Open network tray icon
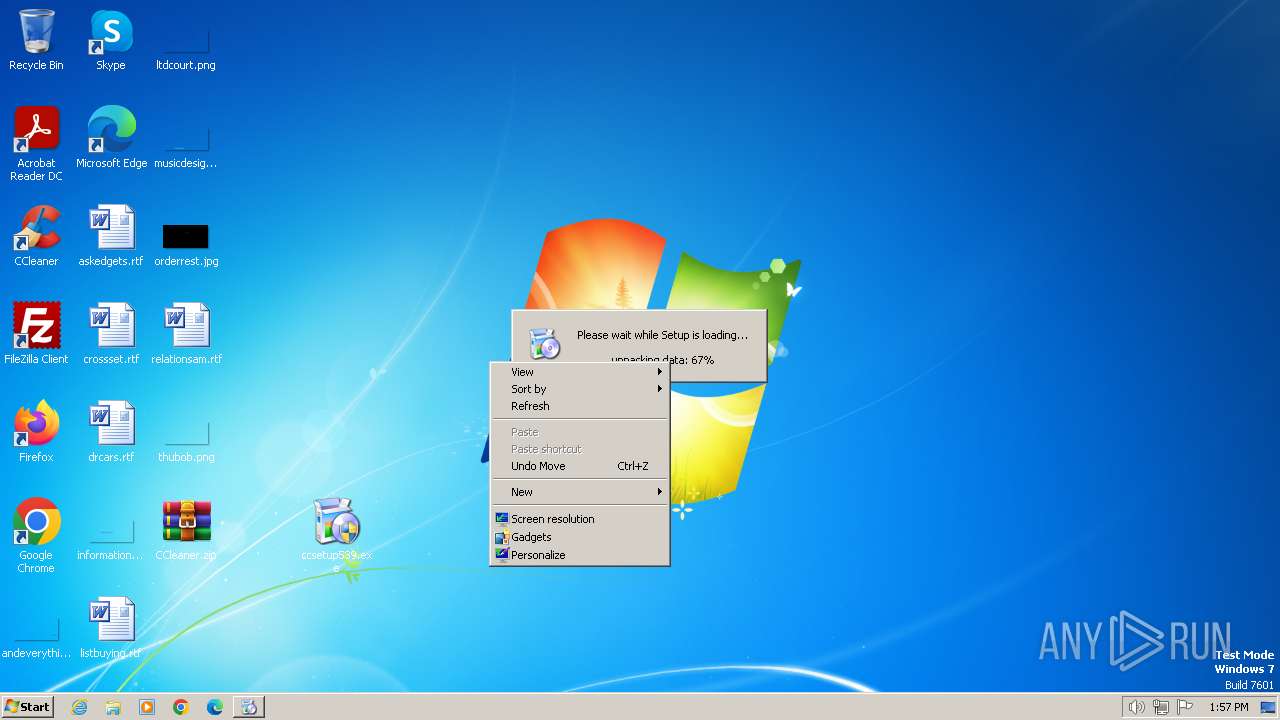Image resolution: width=1280 pixels, height=720 pixels. 1161,707
